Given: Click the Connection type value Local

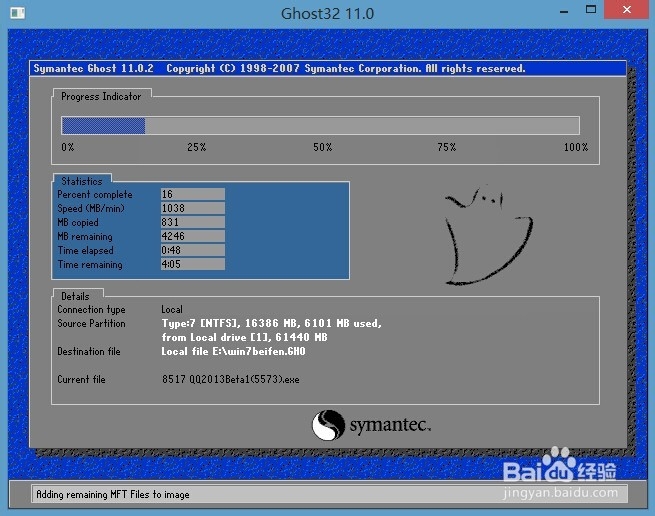Looking at the screenshot, I should tap(172, 310).
